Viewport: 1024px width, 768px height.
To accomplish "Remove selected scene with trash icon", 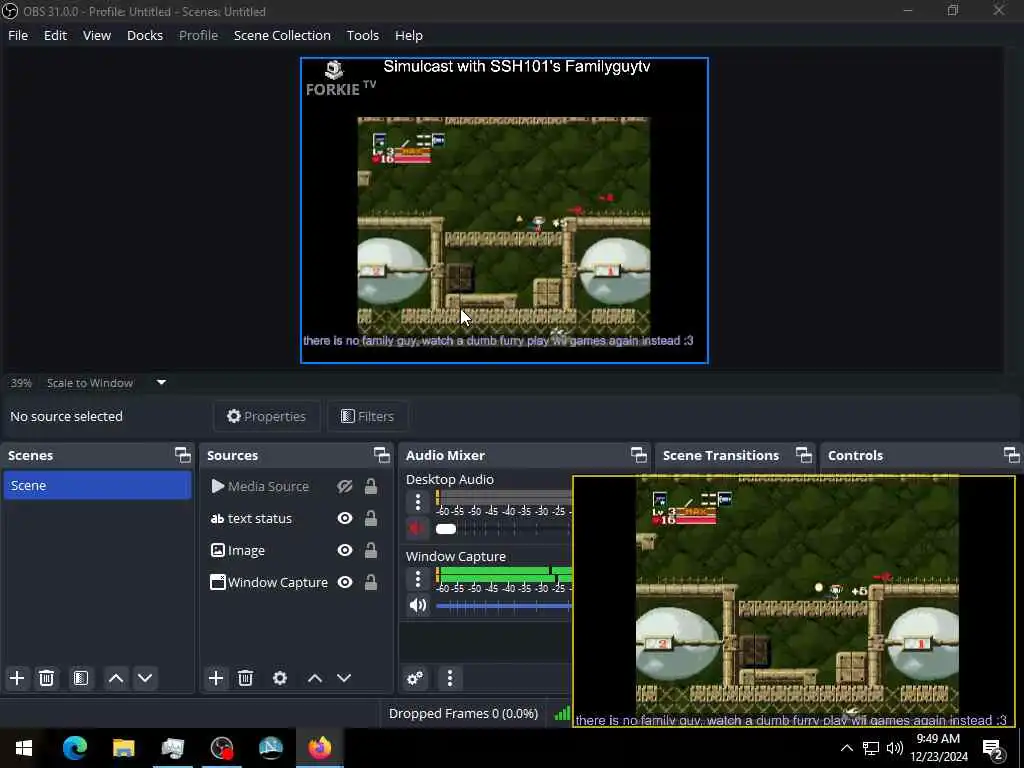I will tap(46, 678).
